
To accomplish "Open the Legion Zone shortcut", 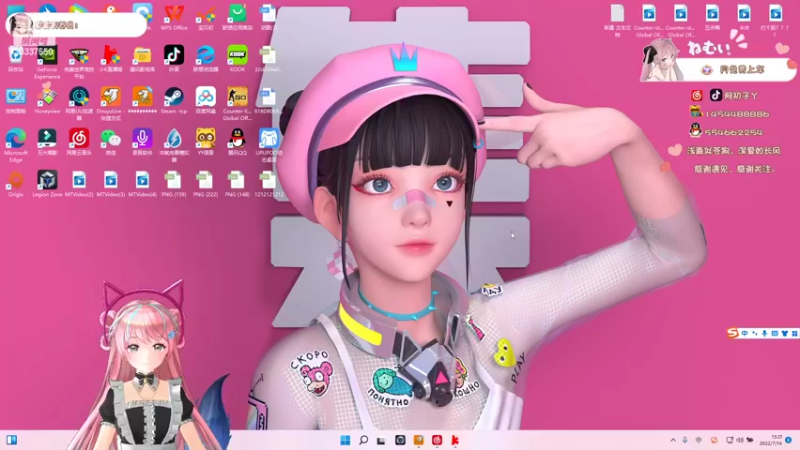I will [x=47, y=184].
